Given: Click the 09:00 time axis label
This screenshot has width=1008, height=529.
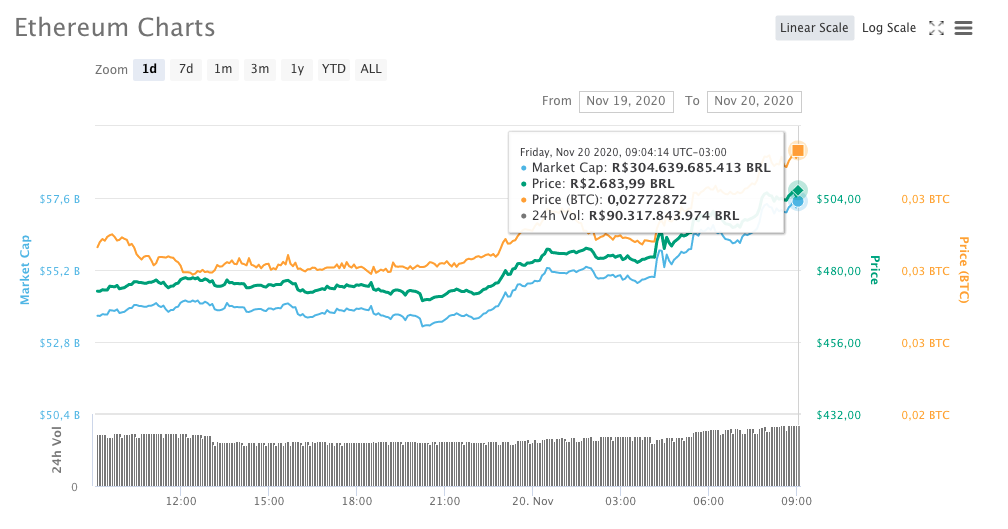Looking at the screenshot, I should tap(796, 501).
